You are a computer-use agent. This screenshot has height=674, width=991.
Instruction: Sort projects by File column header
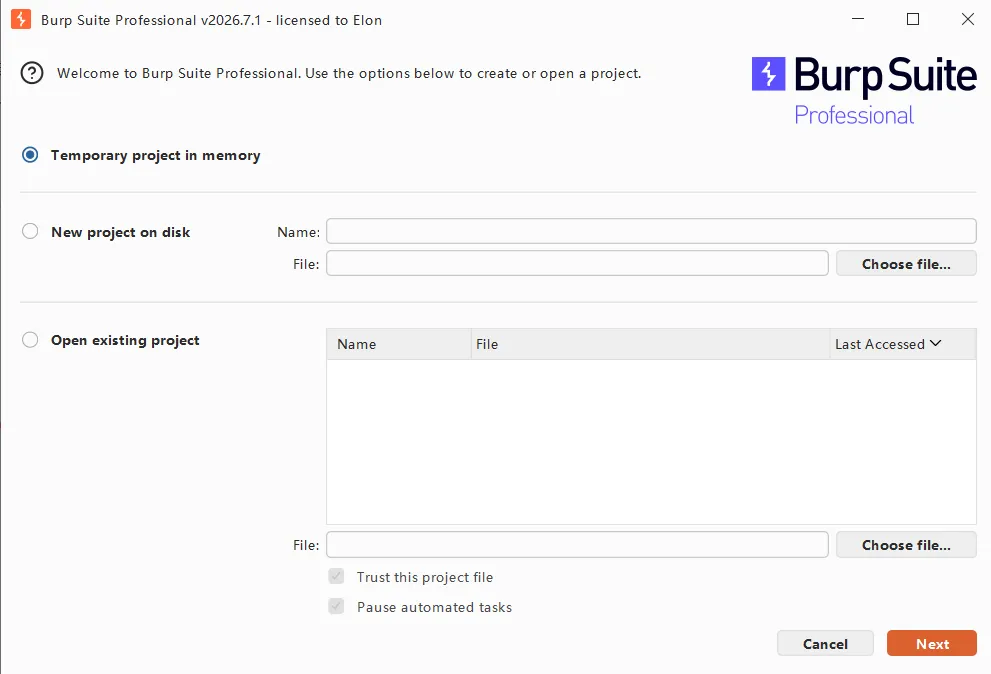[650, 344]
